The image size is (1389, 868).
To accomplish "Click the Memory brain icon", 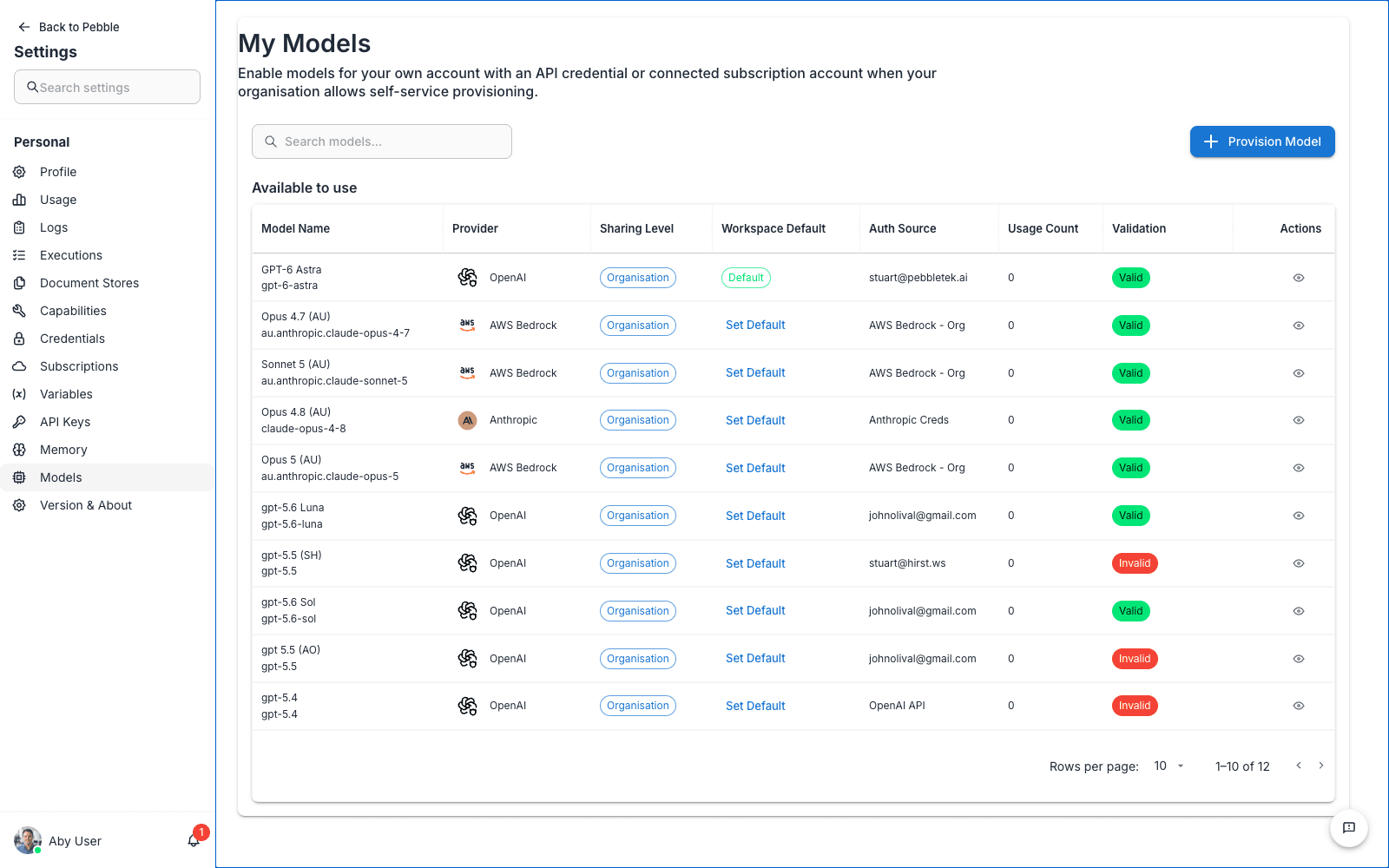I will tap(19, 450).
